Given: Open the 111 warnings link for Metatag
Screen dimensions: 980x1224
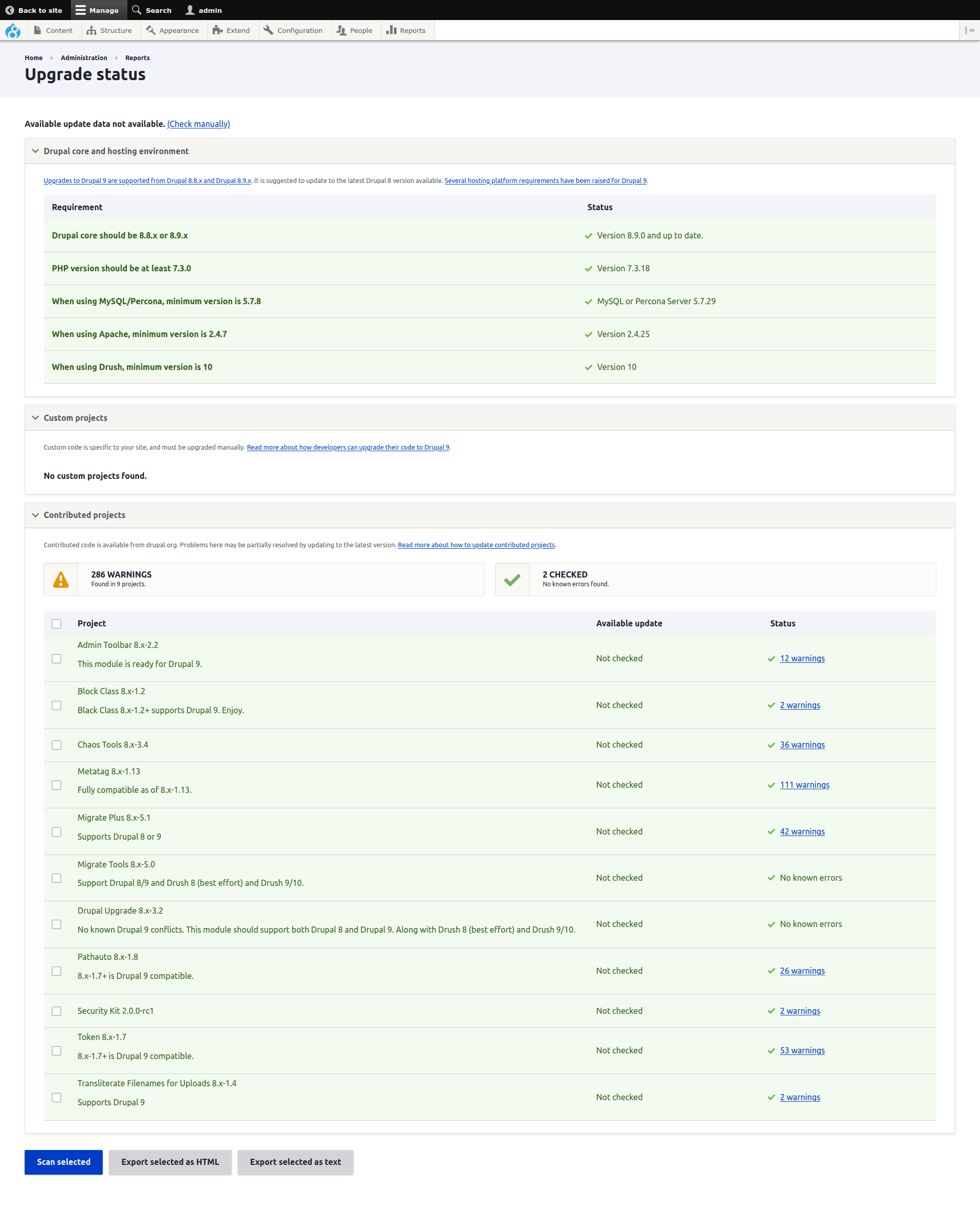Looking at the screenshot, I should [804, 785].
